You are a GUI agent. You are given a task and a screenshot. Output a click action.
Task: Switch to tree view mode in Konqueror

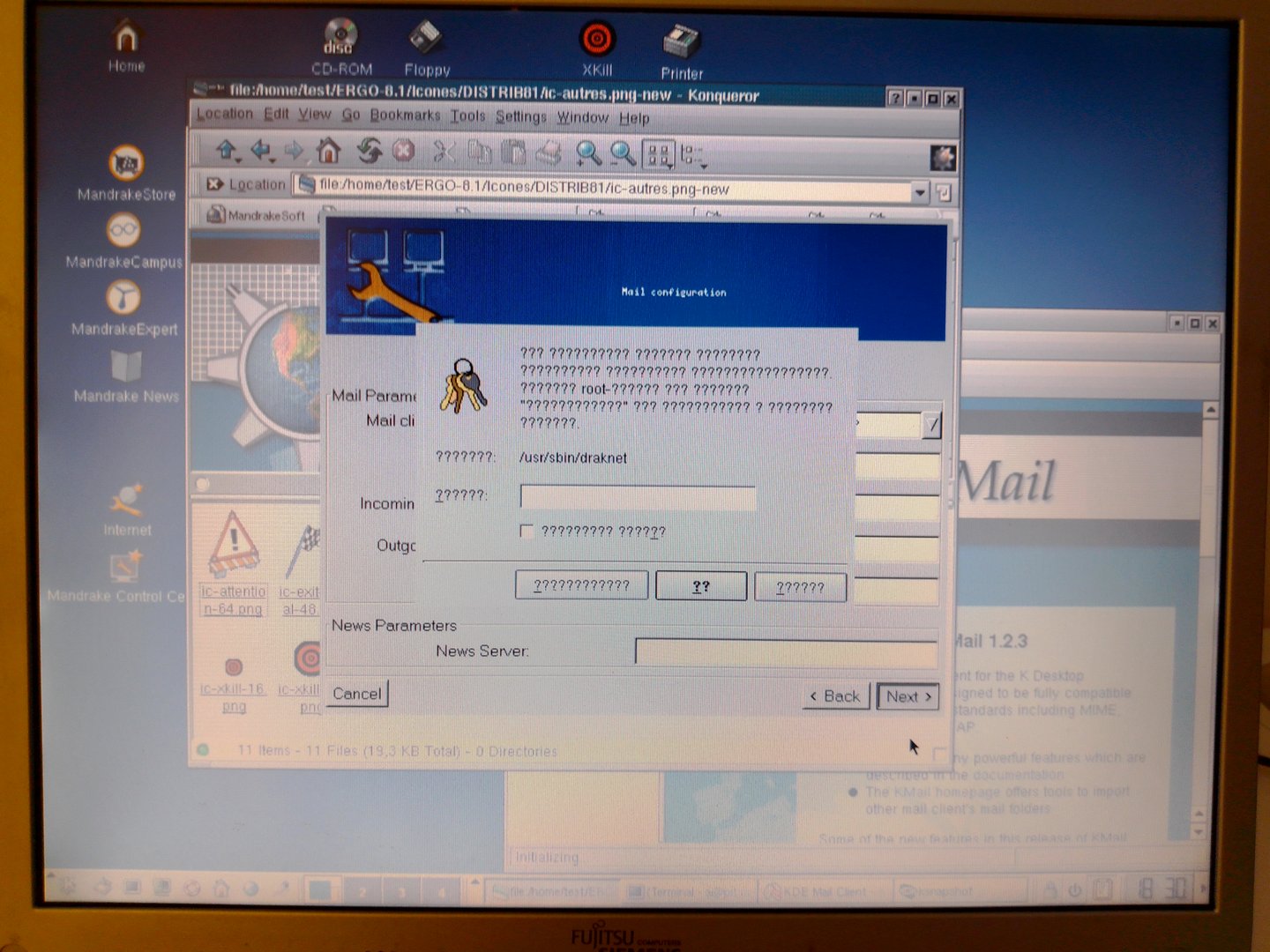pyautogui.click(x=693, y=156)
